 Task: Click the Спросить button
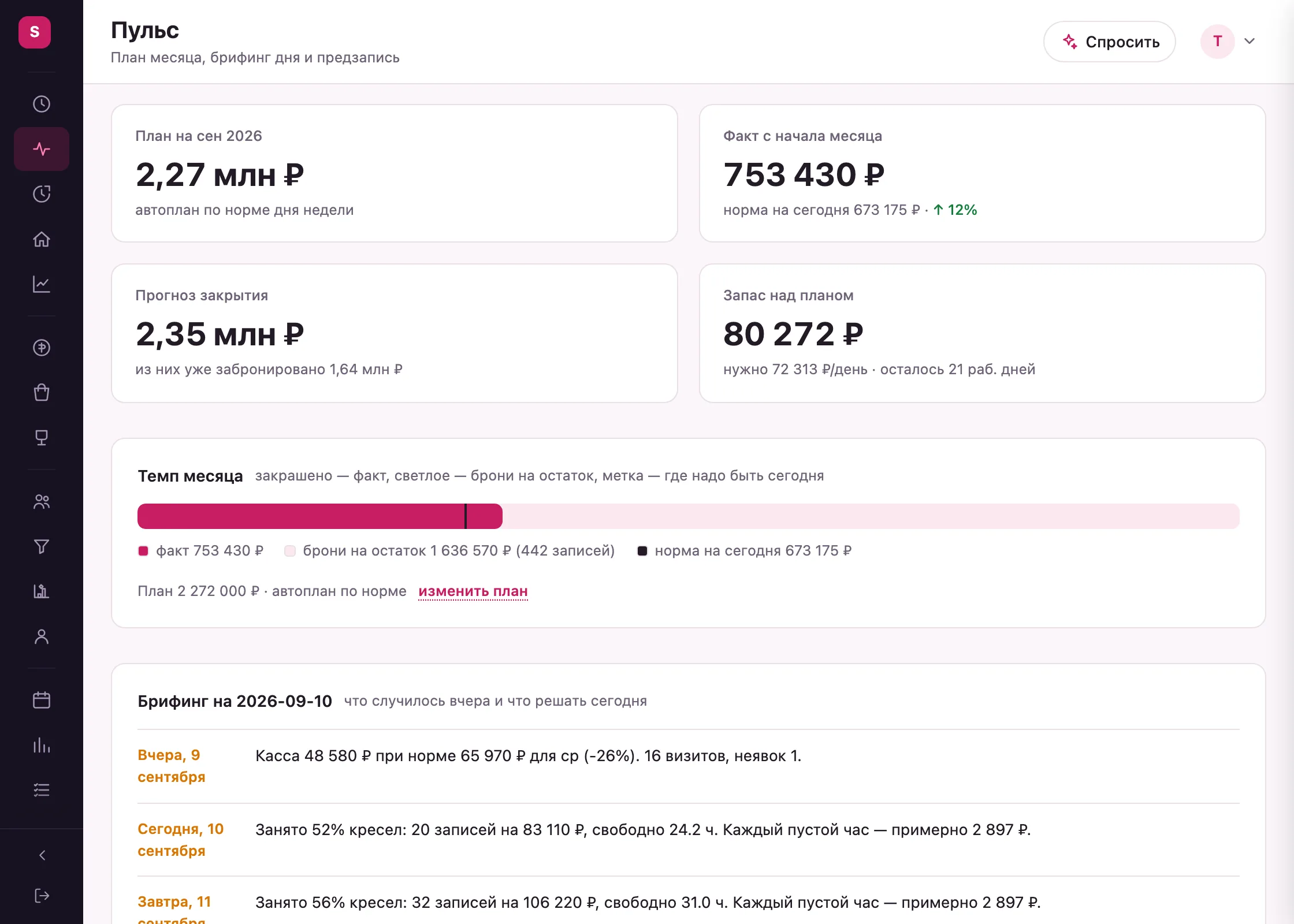[x=1109, y=42]
